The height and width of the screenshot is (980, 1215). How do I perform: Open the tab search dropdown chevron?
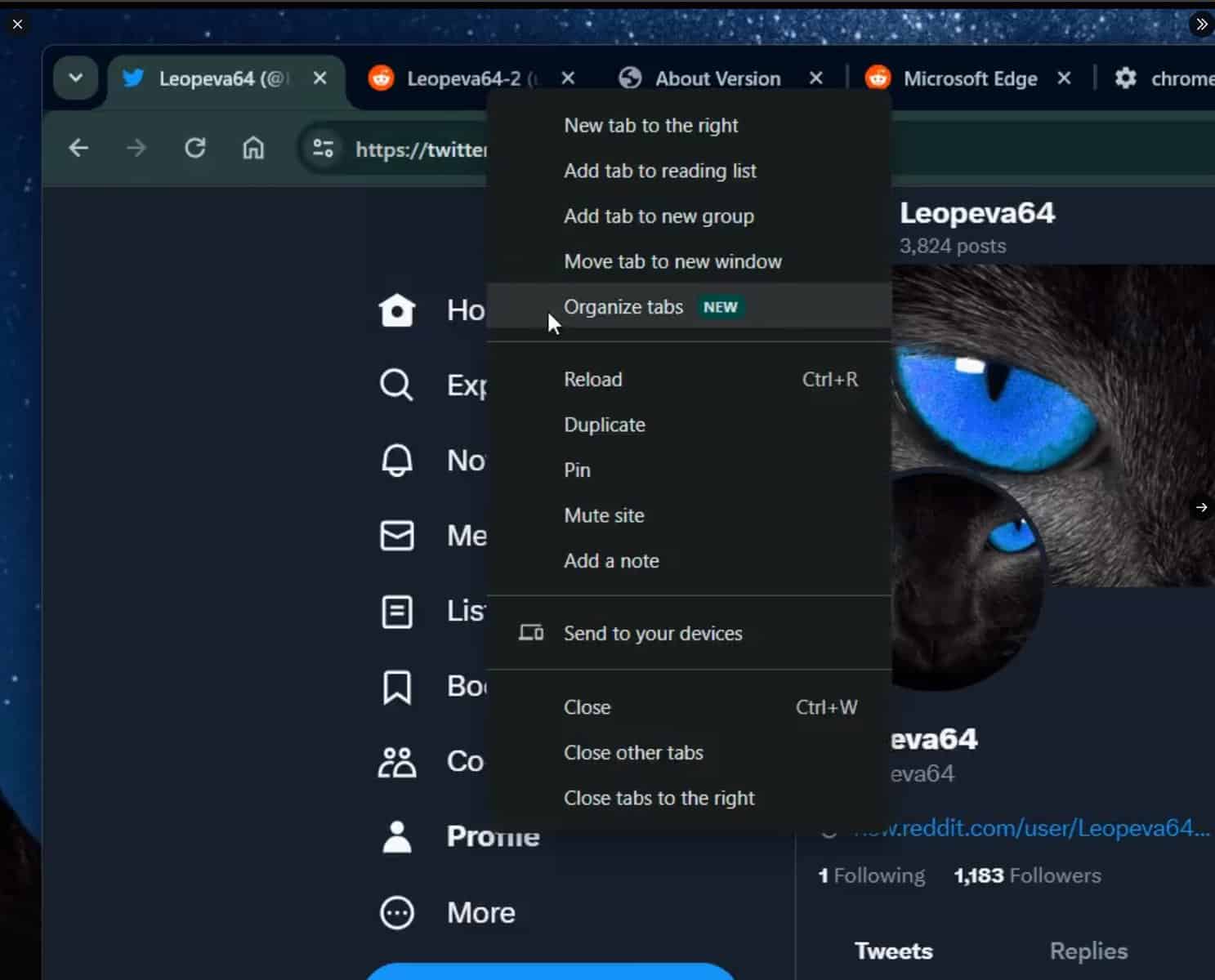[x=76, y=79]
